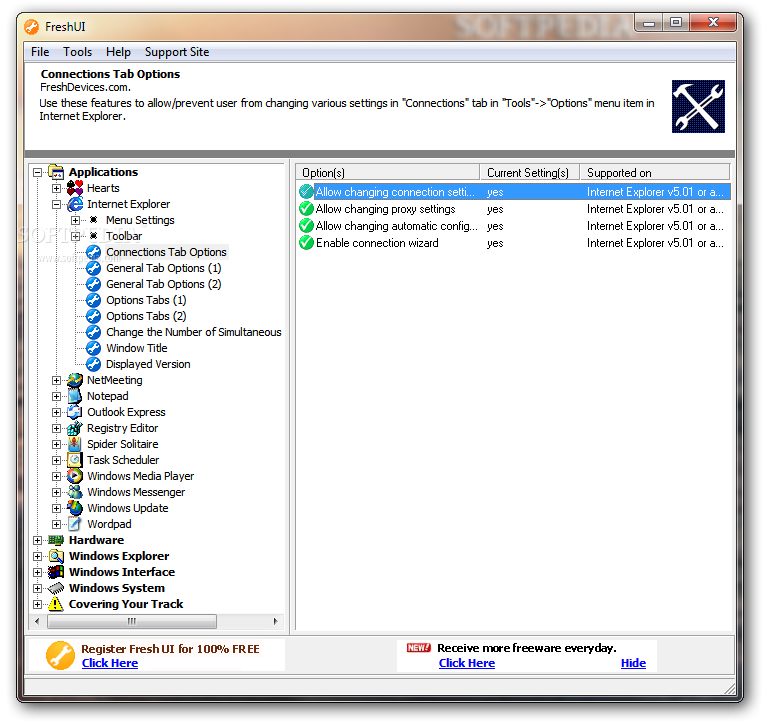
Task: Click the Windows Update icon
Action: [75, 508]
